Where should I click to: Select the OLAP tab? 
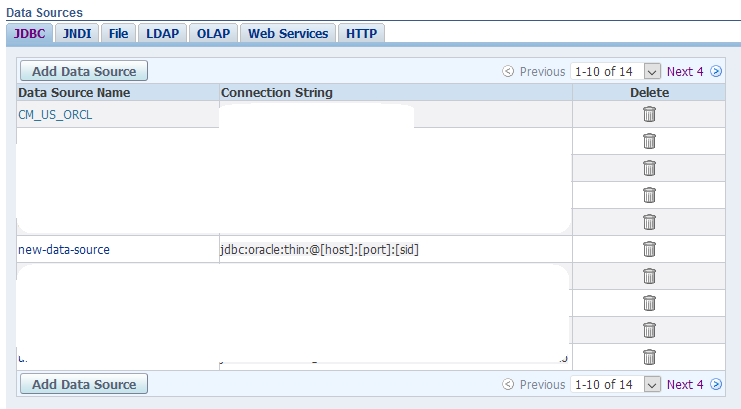click(x=212, y=33)
